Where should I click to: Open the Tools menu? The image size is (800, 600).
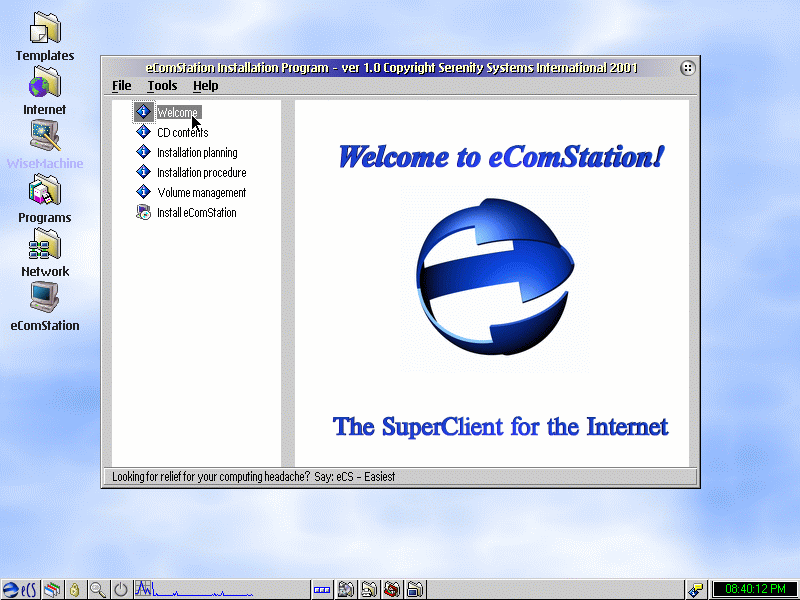(x=162, y=86)
